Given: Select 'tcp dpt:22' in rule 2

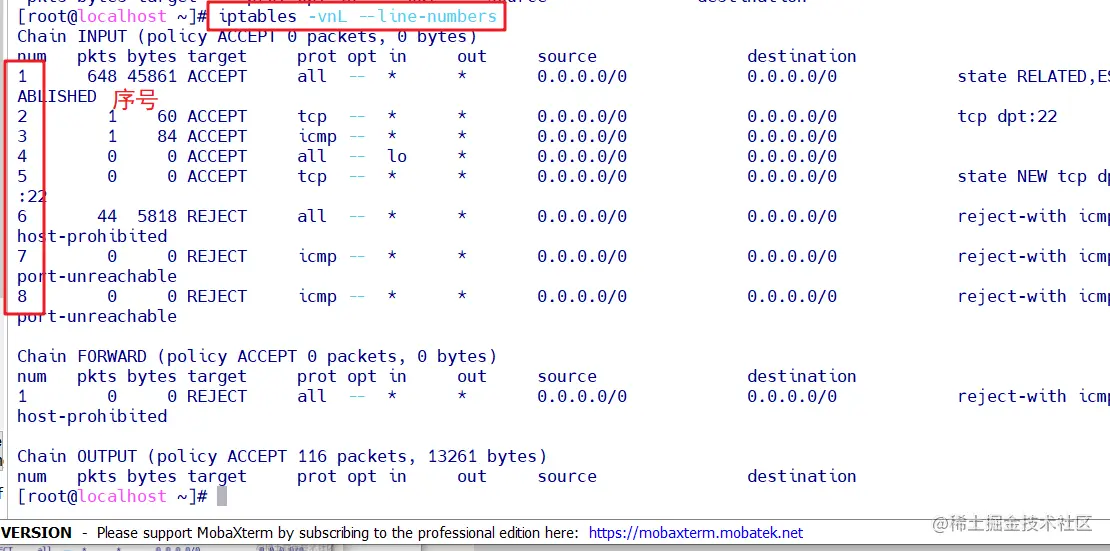Looking at the screenshot, I should pyautogui.click(x=1007, y=116).
